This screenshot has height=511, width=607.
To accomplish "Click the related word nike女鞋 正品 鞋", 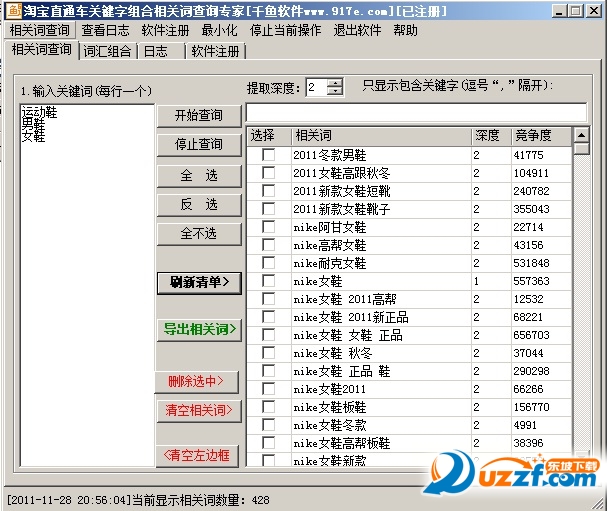I will pyautogui.click(x=341, y=371).
